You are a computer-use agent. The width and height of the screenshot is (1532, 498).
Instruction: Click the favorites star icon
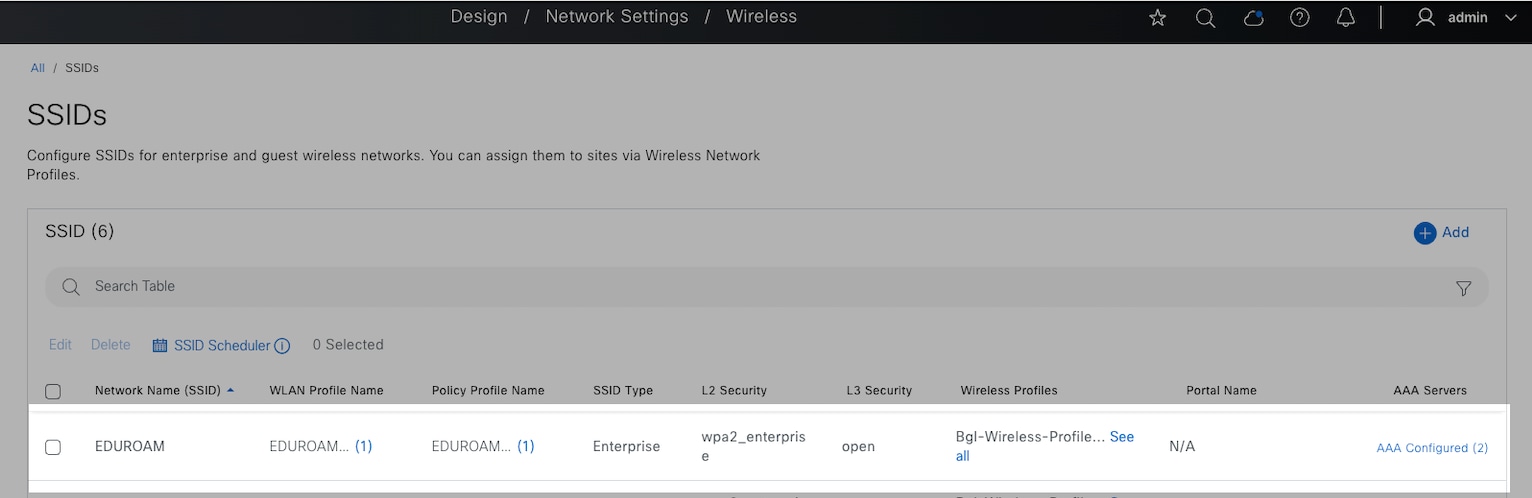[1157, 18]
